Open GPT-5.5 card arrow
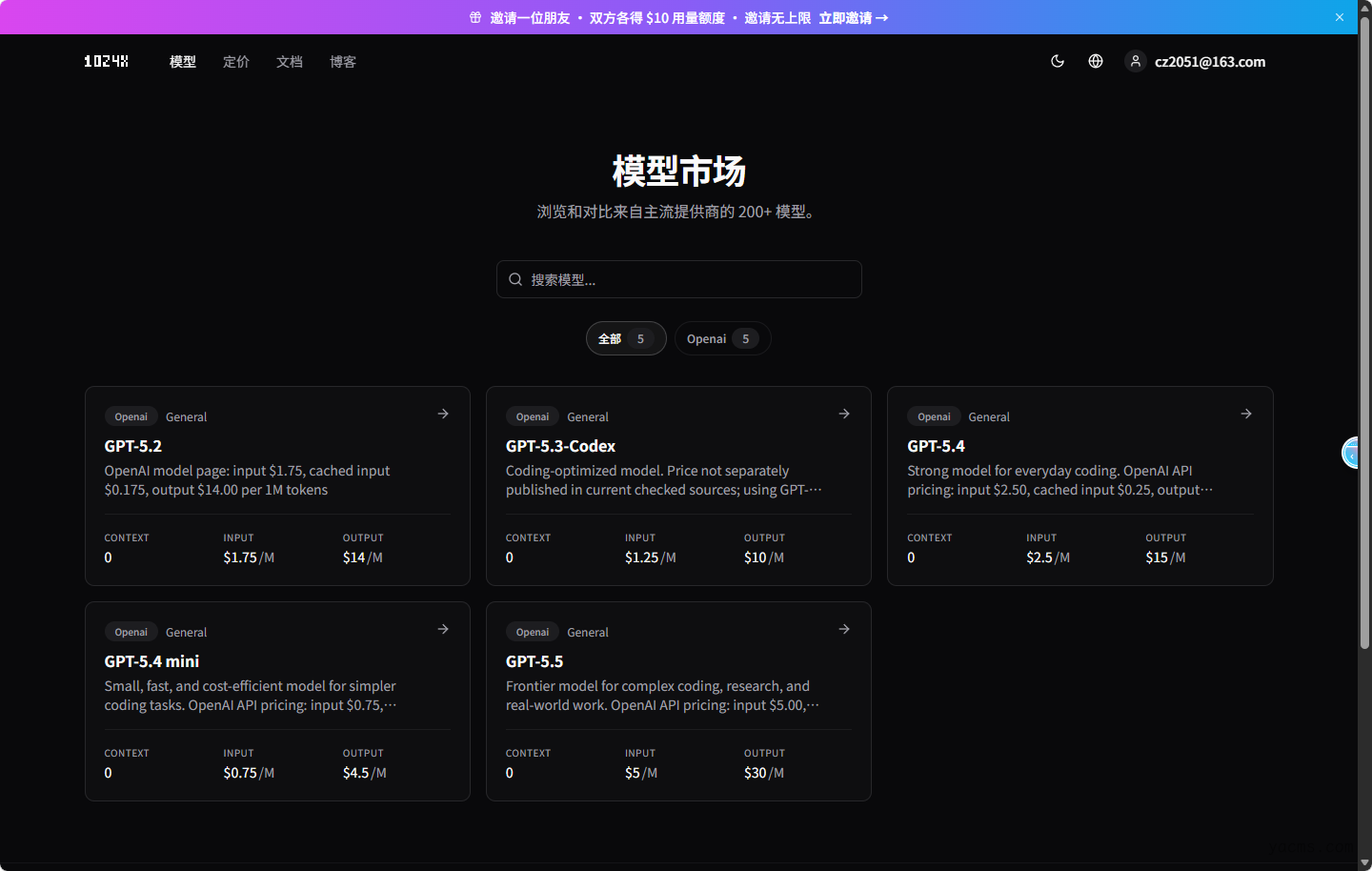The image size is (1372, 871). pos(844,629)
